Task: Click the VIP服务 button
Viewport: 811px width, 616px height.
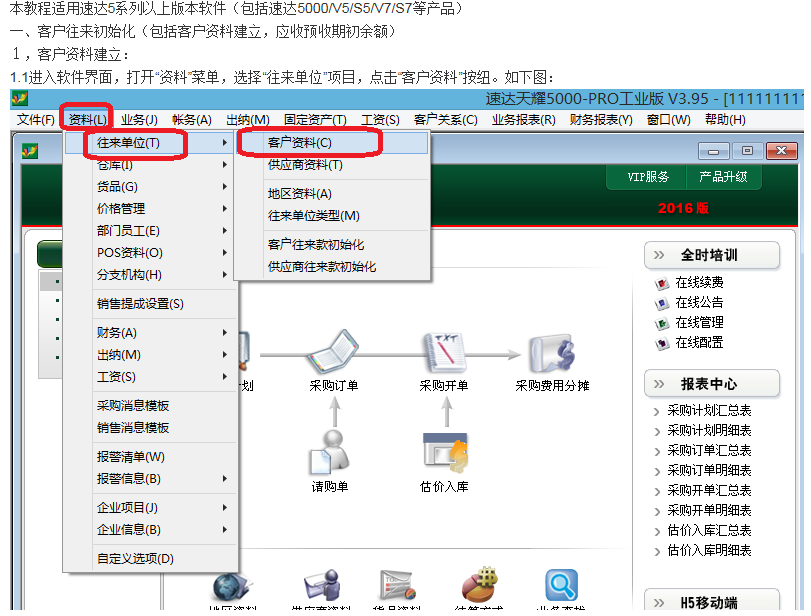Action: coord(647,177)
